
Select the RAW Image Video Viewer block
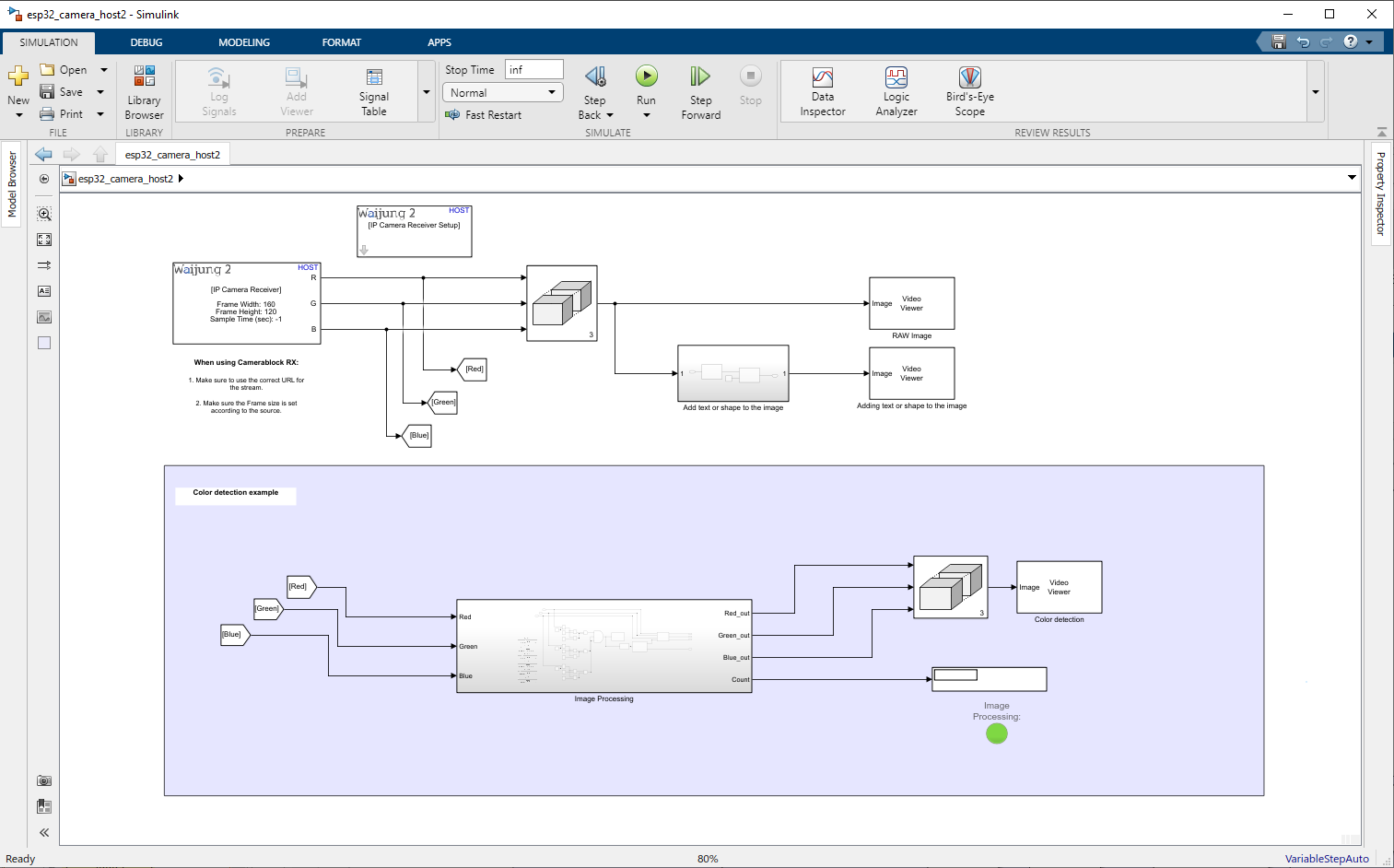[x=912, y=303]
